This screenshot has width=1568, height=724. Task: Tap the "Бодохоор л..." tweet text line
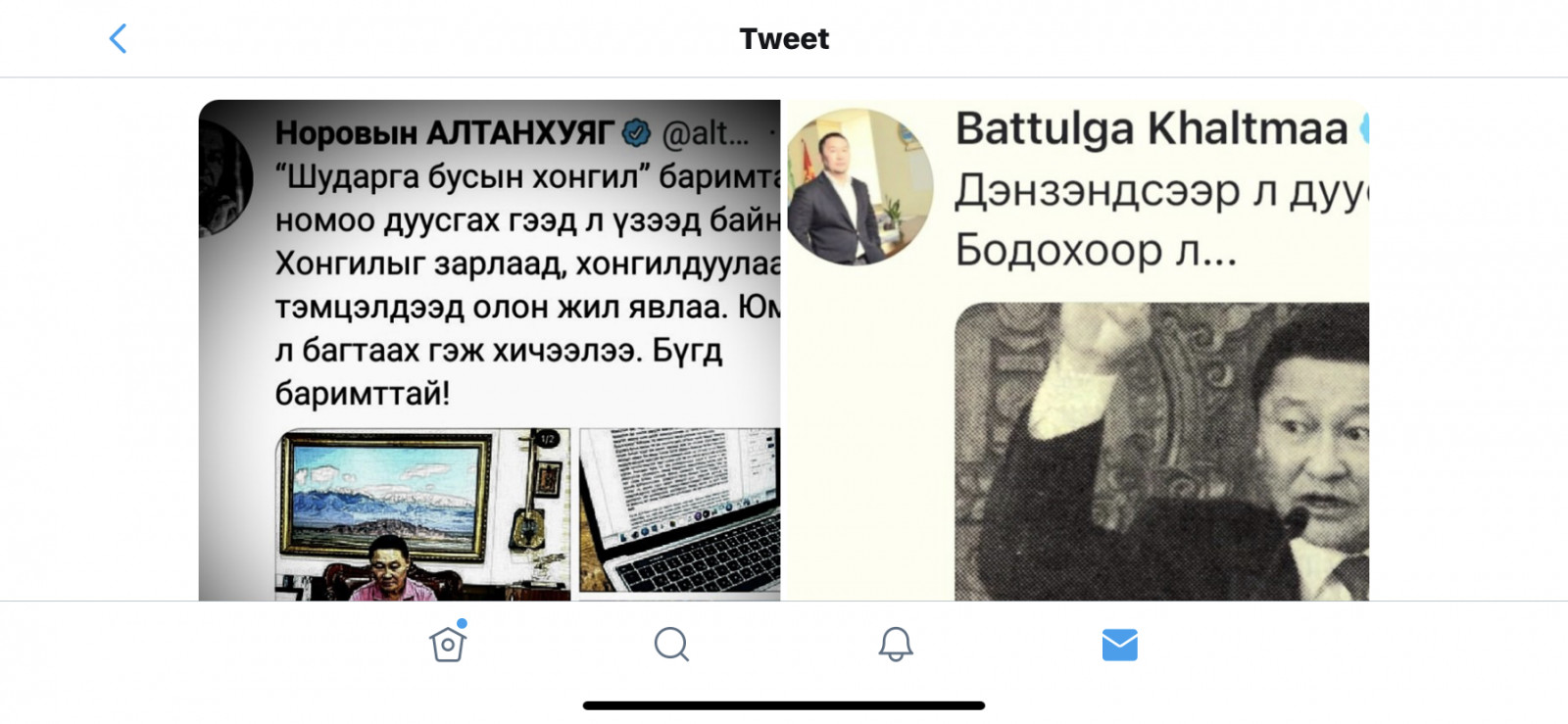pyautogui.click(x=1096, y=251)
